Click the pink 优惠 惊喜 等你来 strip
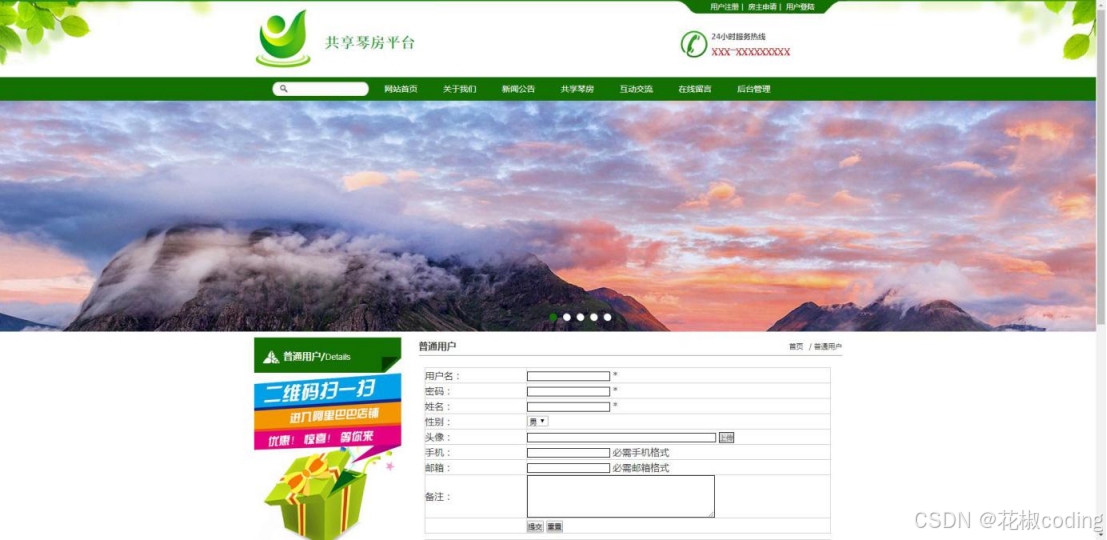This screenshot has height=540, width=1107. click(326, 438)
